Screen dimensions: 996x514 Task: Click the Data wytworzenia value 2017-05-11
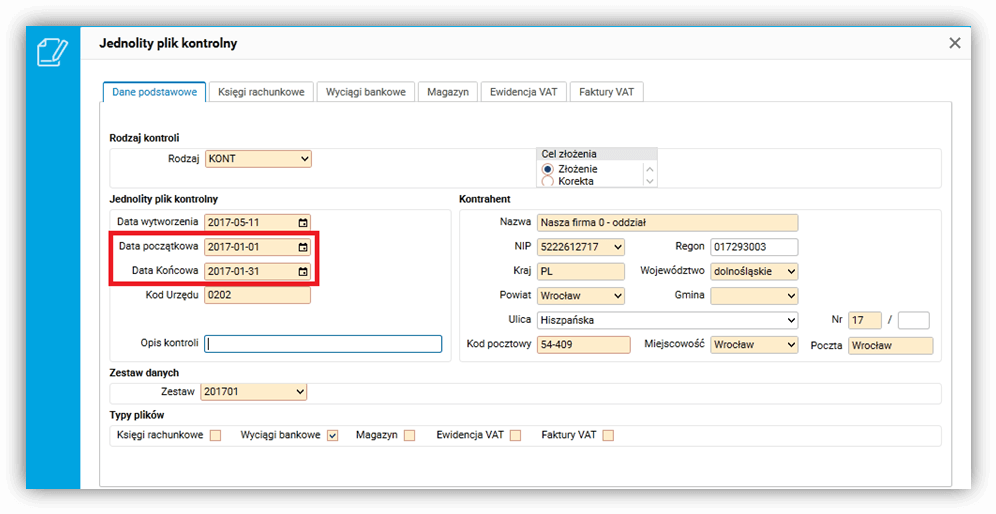[x=234, y=223]
